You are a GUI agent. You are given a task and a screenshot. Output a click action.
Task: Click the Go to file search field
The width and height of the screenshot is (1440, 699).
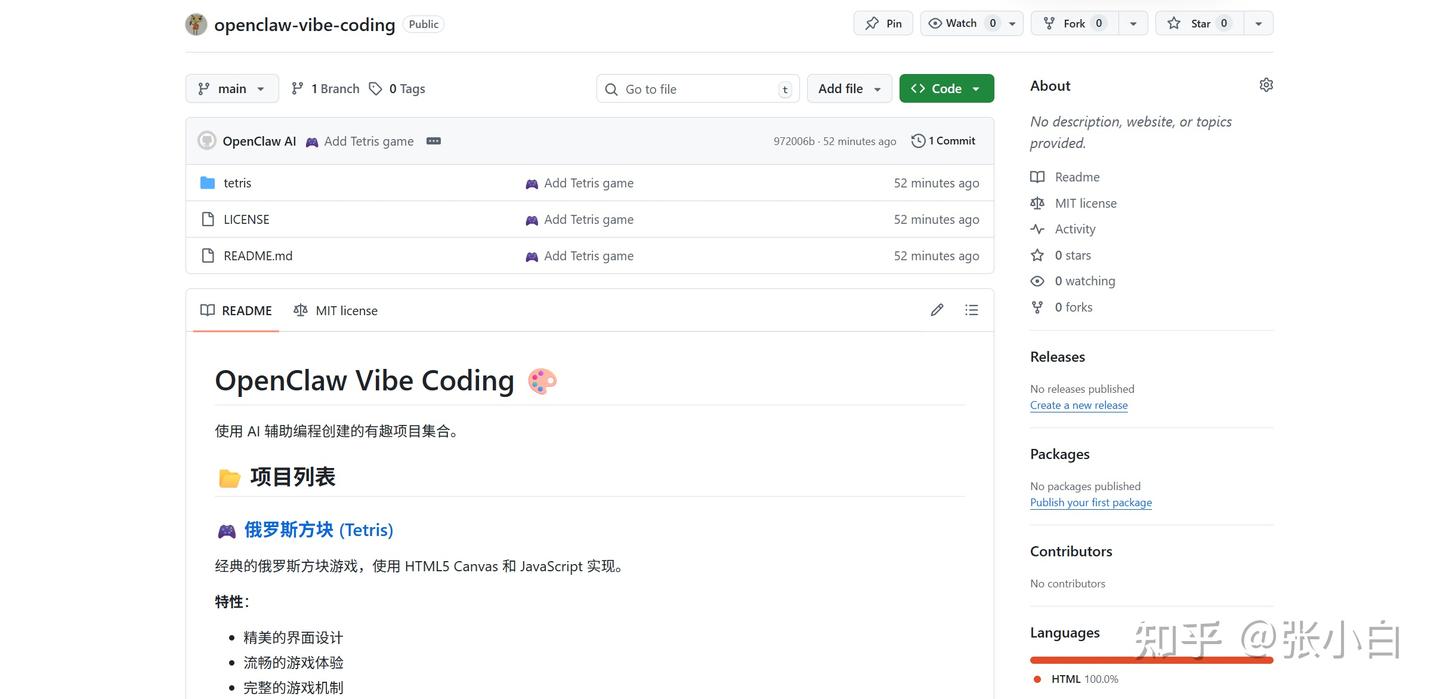tap(698, 89)
